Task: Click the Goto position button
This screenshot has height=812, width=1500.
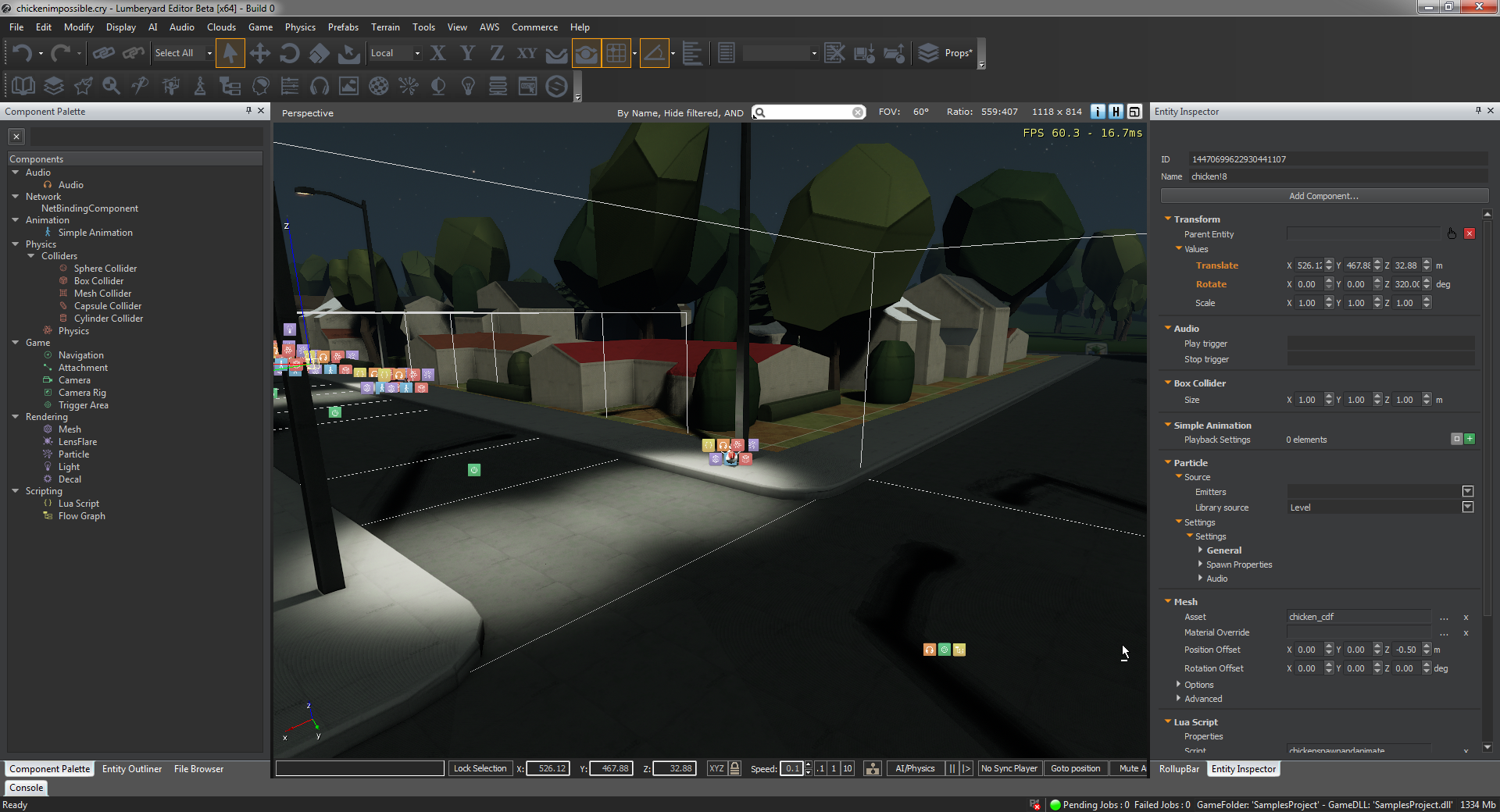Action: (1075, 768)
